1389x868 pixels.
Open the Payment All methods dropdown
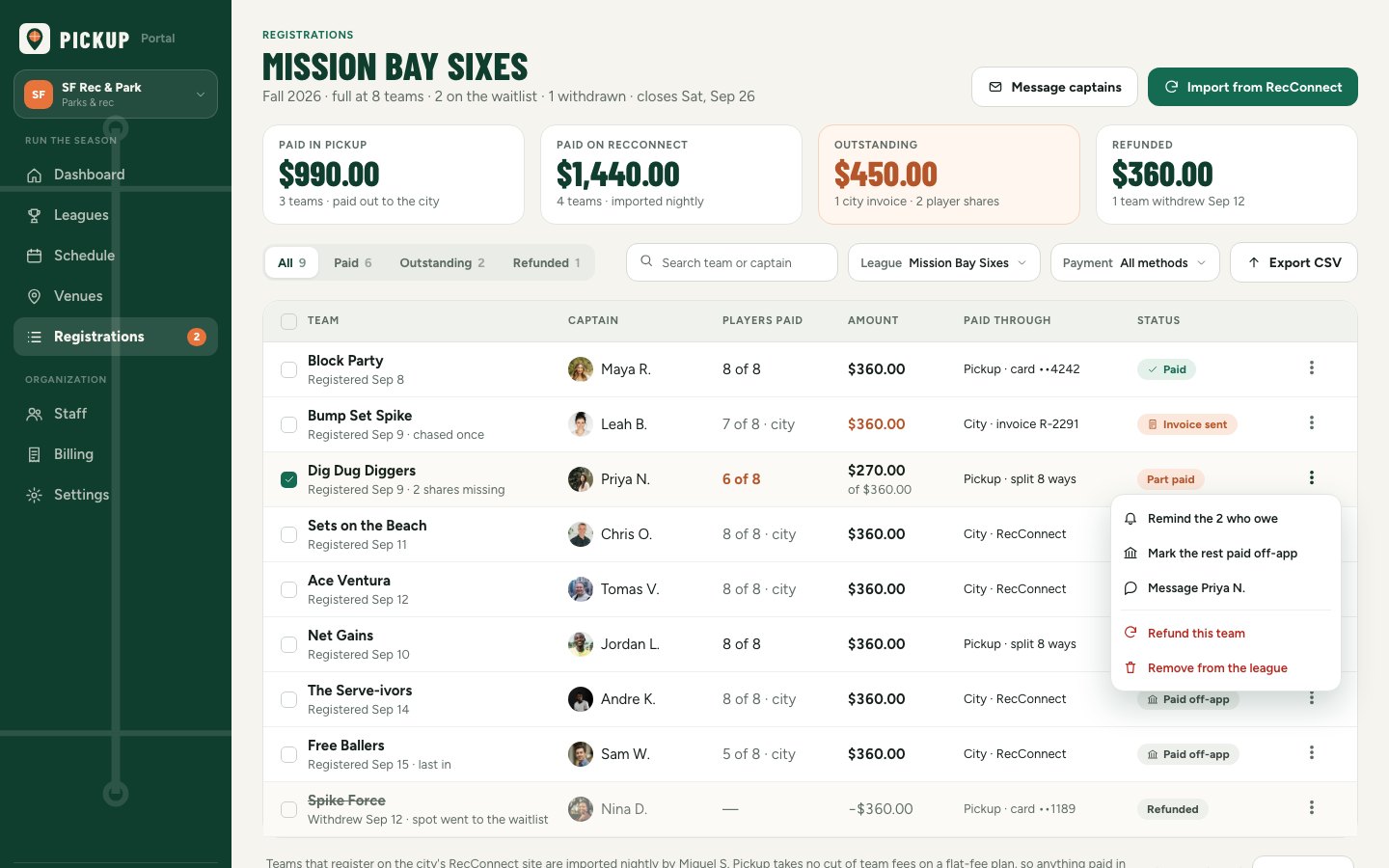coord(1134,262)
